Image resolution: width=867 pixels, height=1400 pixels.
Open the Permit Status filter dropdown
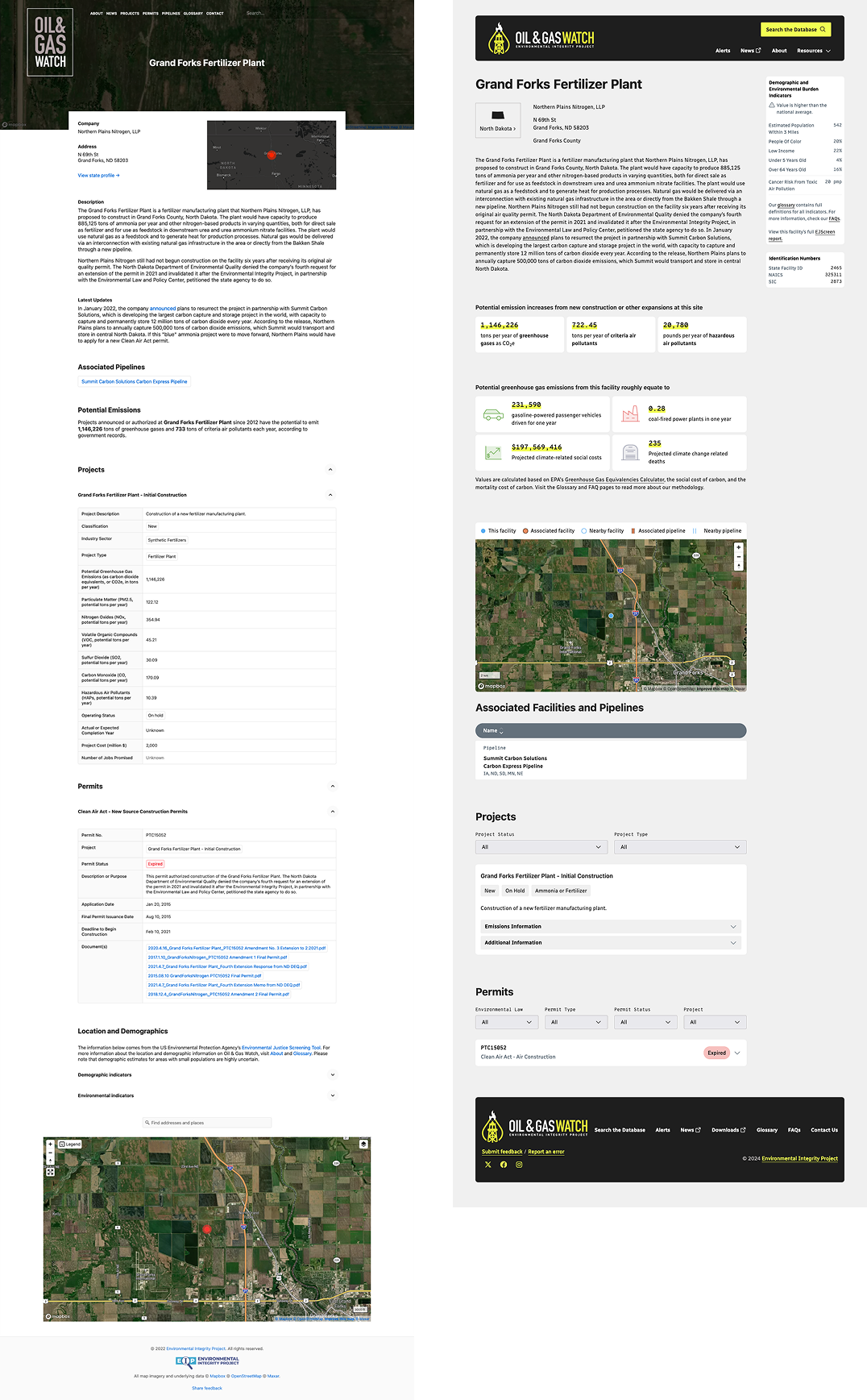645,1022
